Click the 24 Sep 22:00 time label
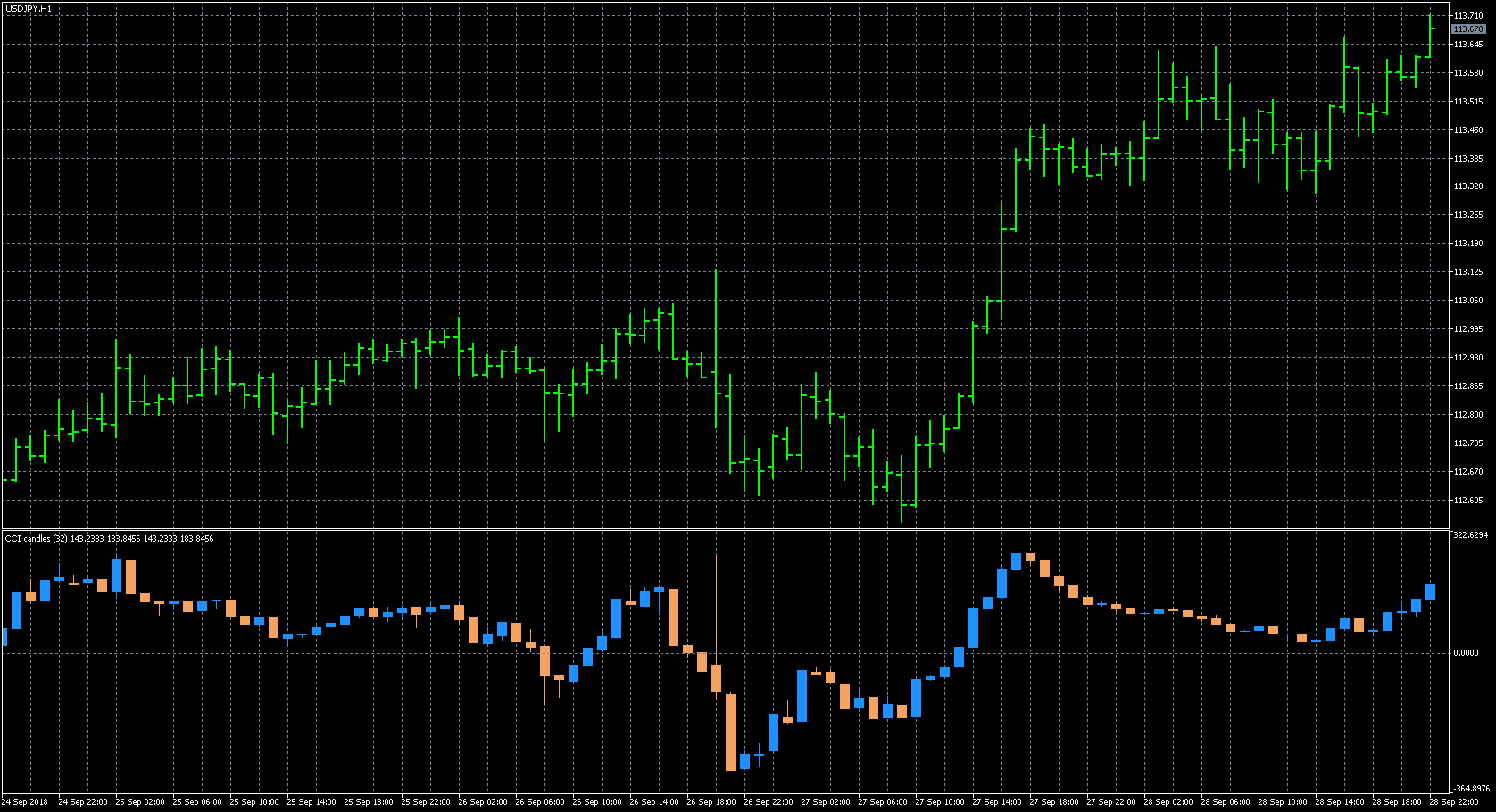1496x812 pixels. click(x=83, y=802)
